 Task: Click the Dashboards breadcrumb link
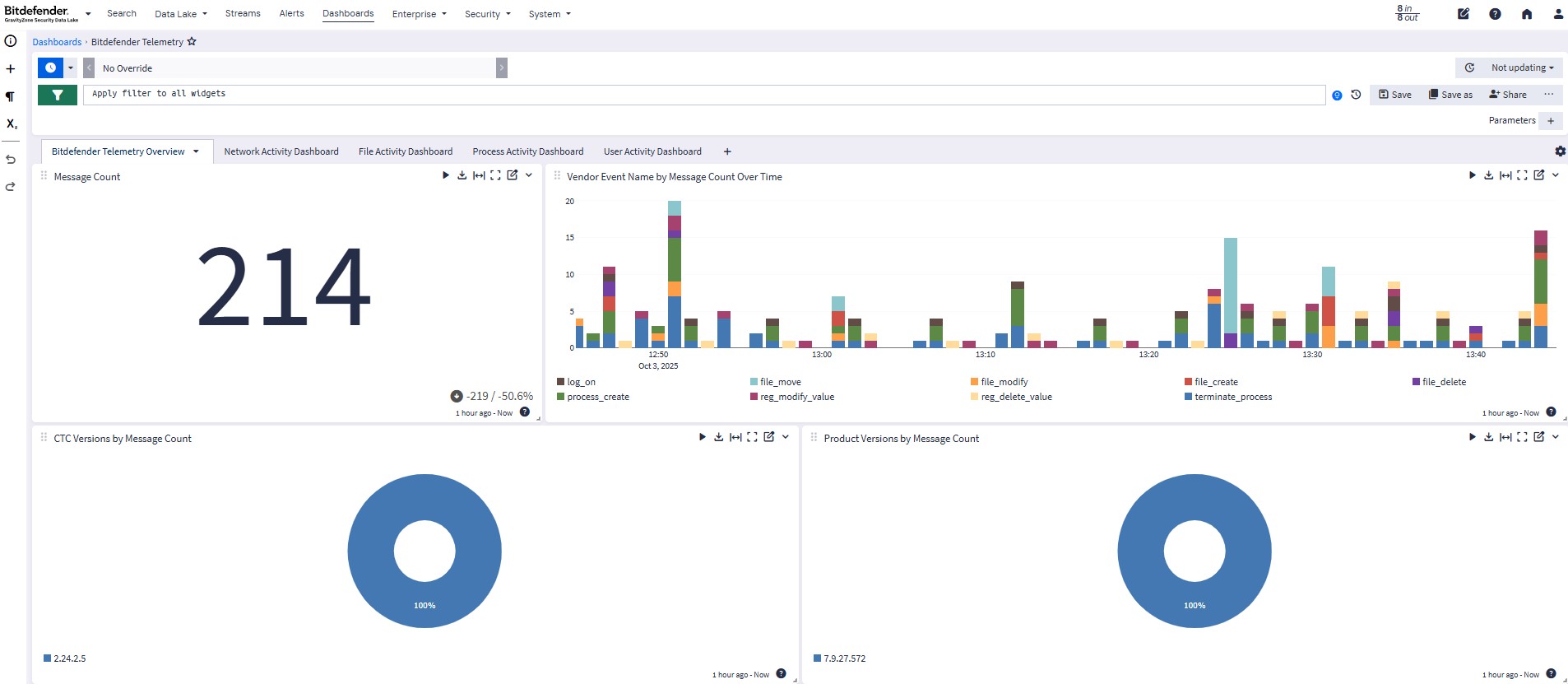pyautogui.click(x=57, y=42)
